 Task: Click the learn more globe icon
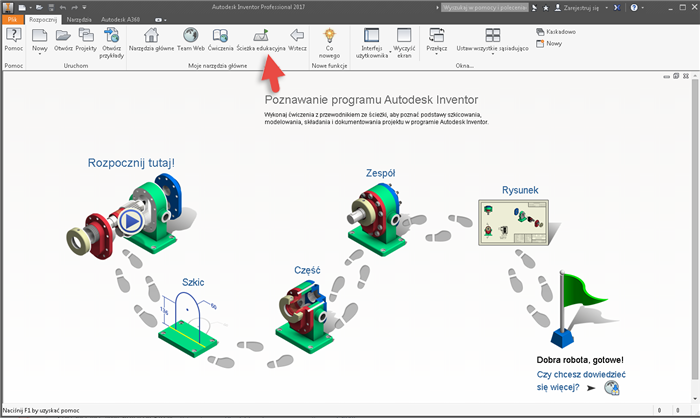[x=612, y=388]
